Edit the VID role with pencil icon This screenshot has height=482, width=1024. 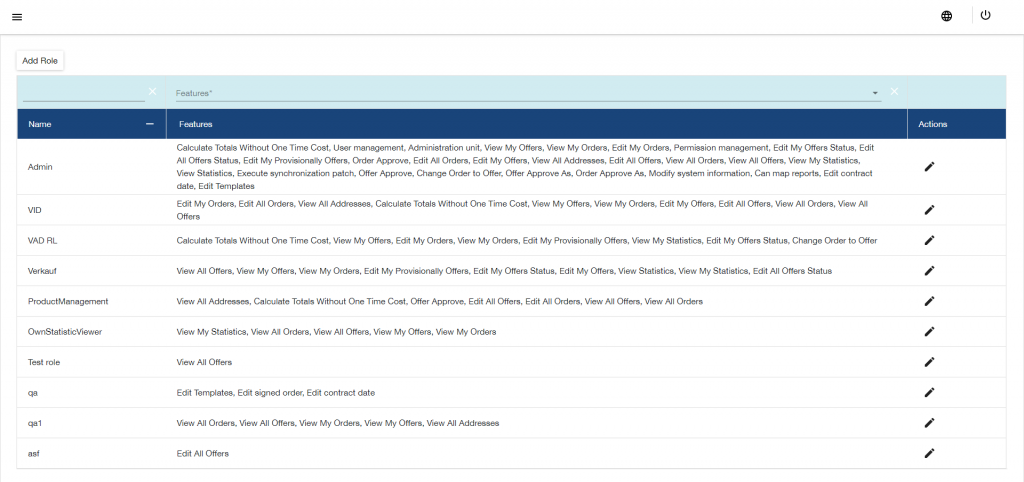pos(929,210)
